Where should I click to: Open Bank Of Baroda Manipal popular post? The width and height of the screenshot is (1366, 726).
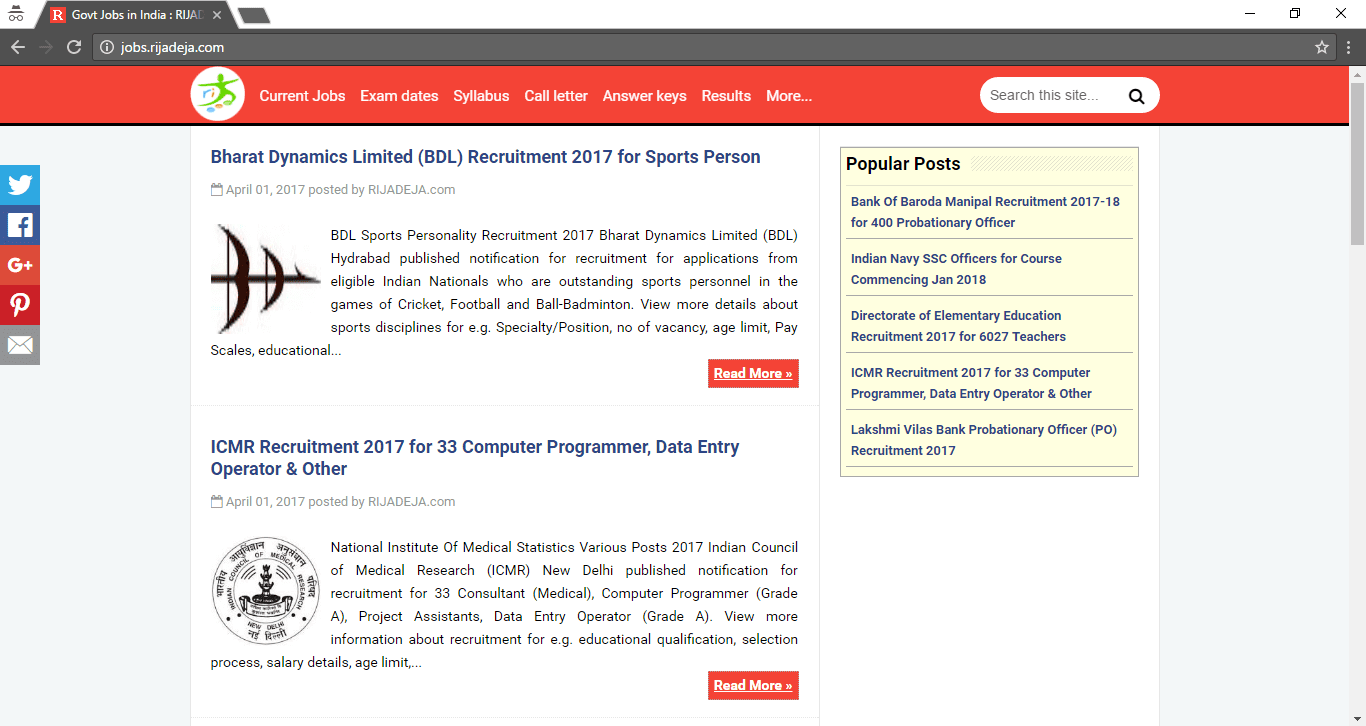click(985, 212)
